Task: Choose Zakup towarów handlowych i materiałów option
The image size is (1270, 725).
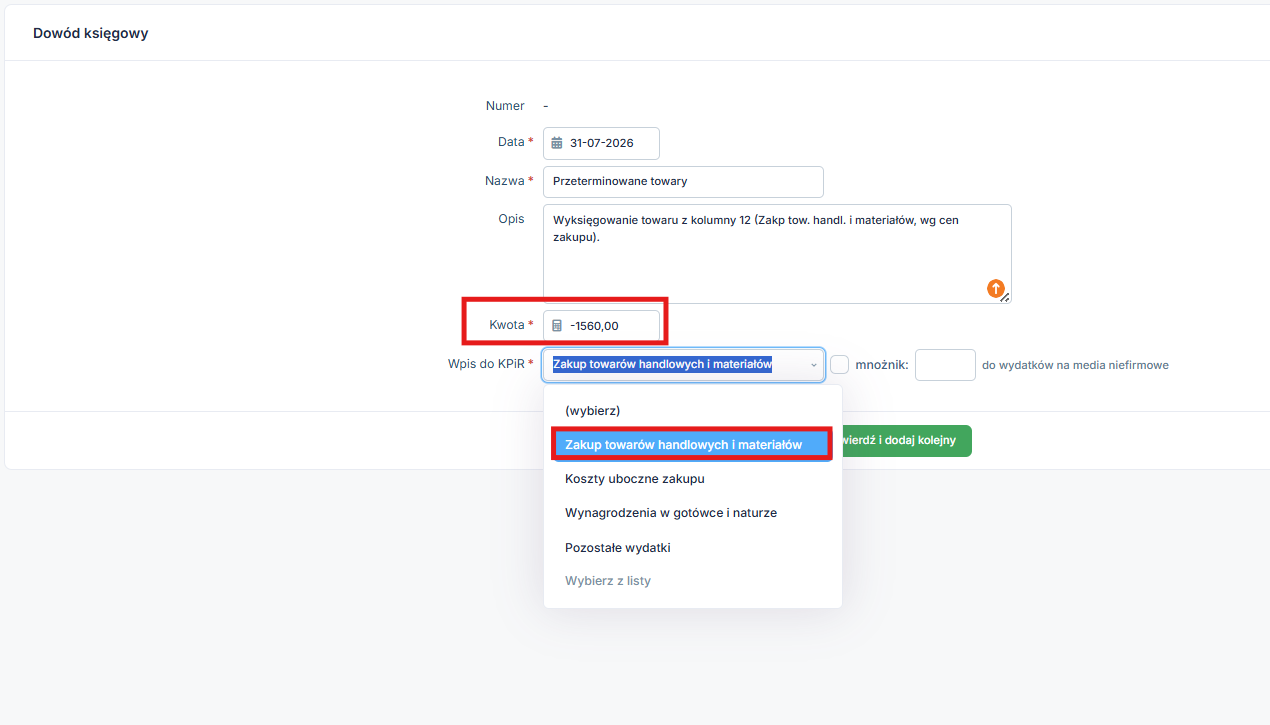Action: (x=692, y=444)
